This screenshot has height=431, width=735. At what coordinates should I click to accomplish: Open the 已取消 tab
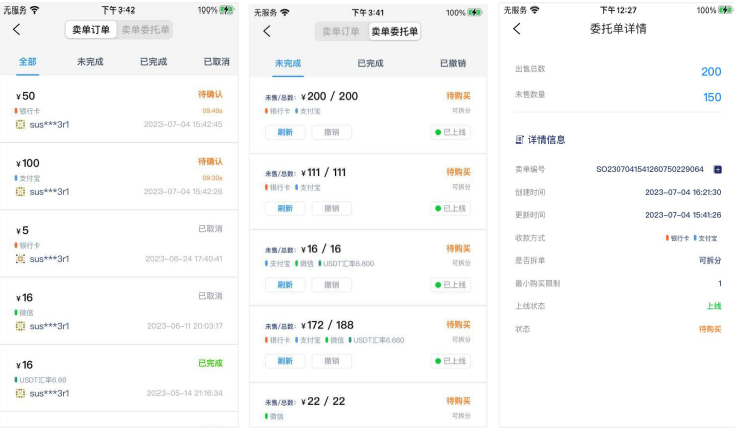point(217,61)
